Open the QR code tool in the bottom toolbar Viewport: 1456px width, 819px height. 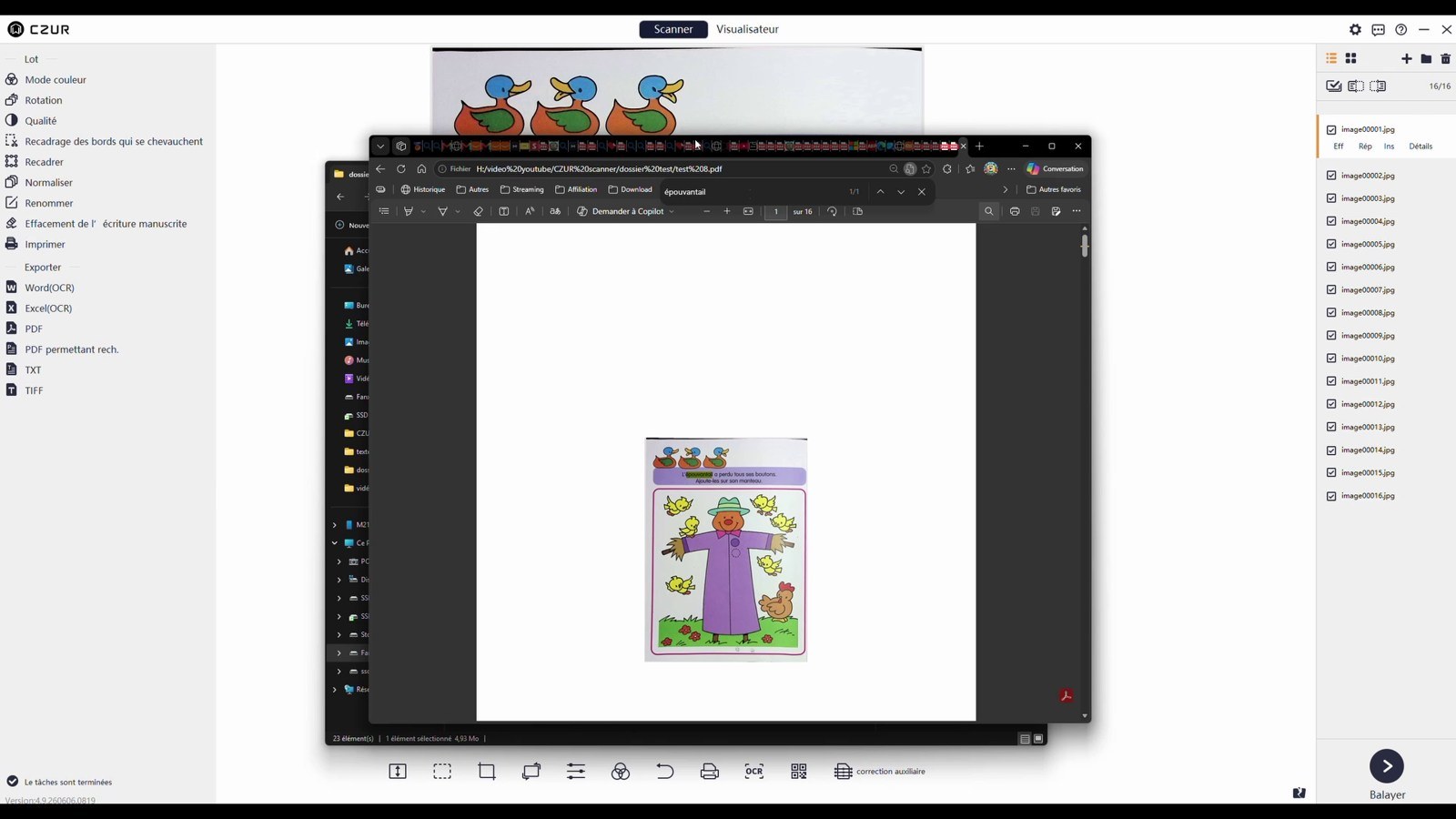(x=799, y=772)
